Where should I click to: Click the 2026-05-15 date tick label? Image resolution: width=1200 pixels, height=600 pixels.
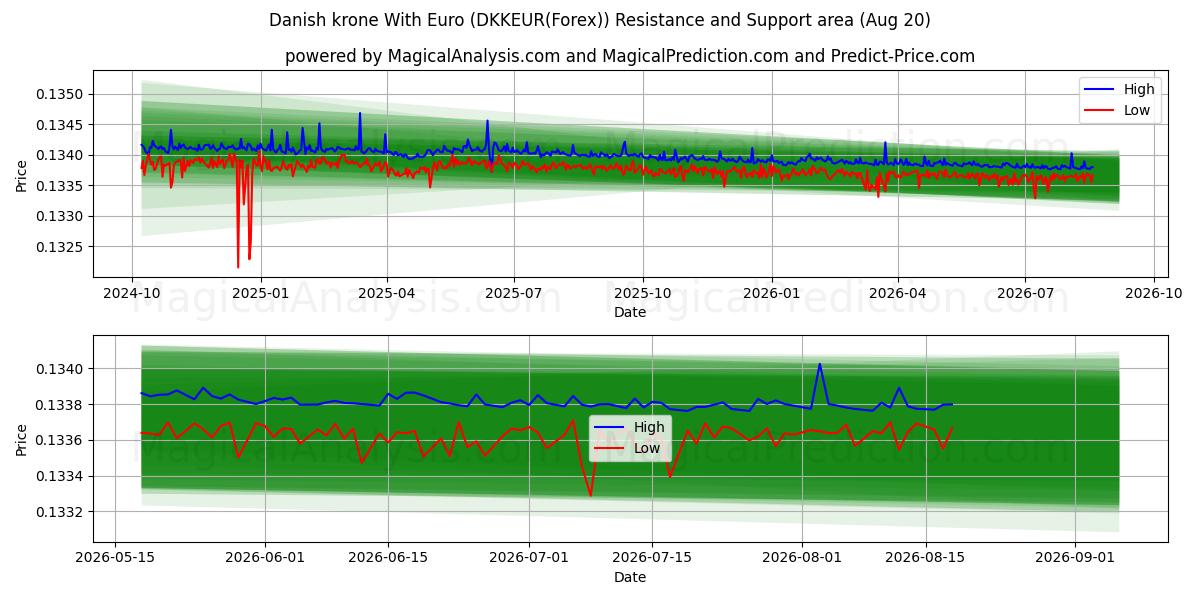[x=114, y=559]
